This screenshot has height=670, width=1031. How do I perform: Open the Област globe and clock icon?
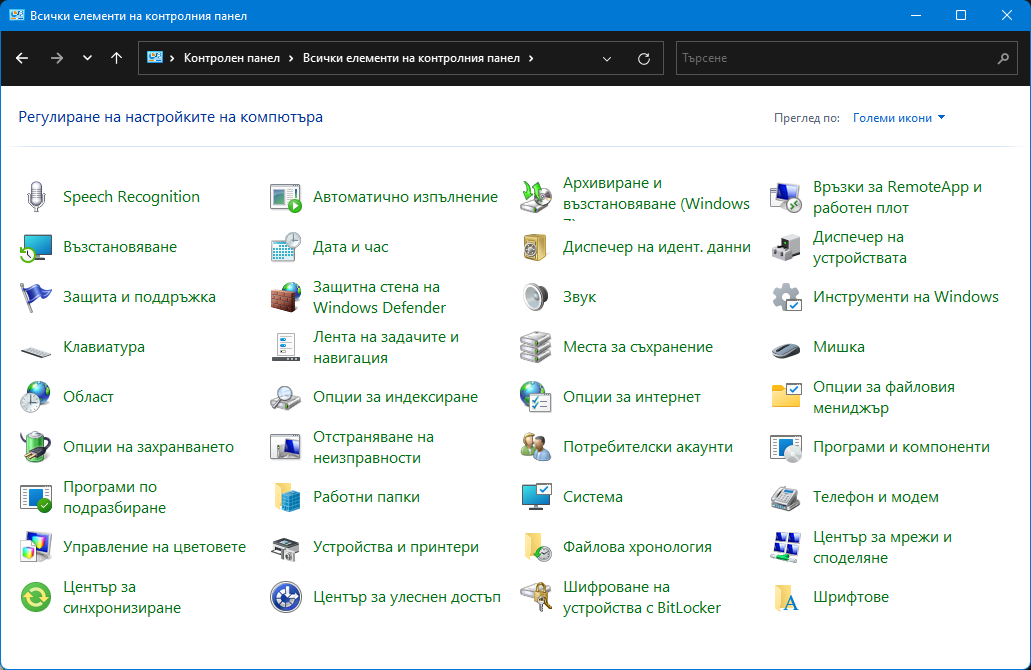click(x=36, y=397)
